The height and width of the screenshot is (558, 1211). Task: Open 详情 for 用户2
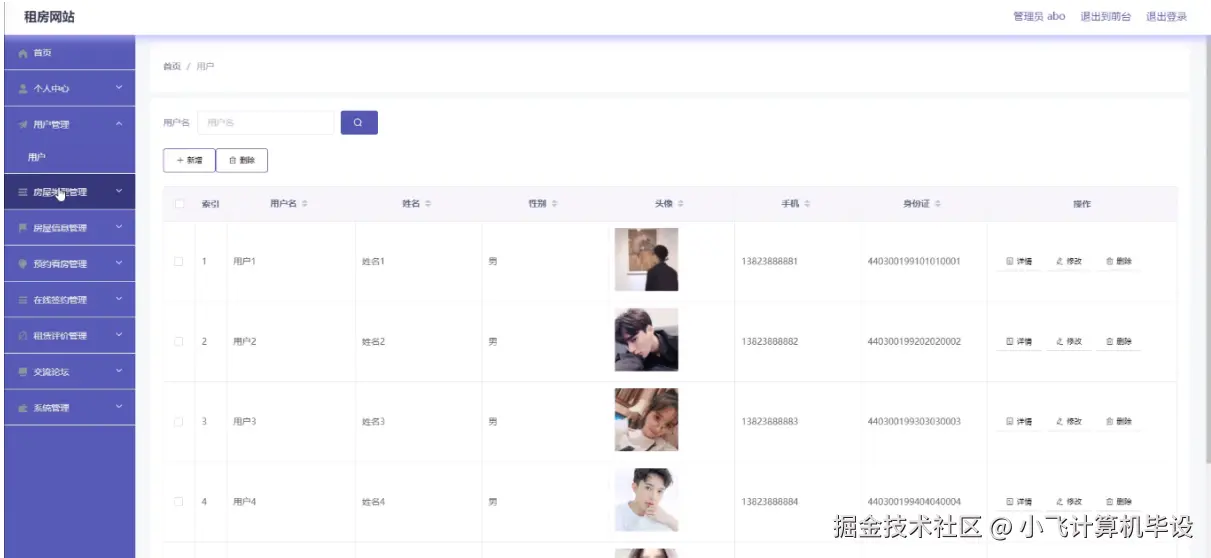pos(1019,341)
